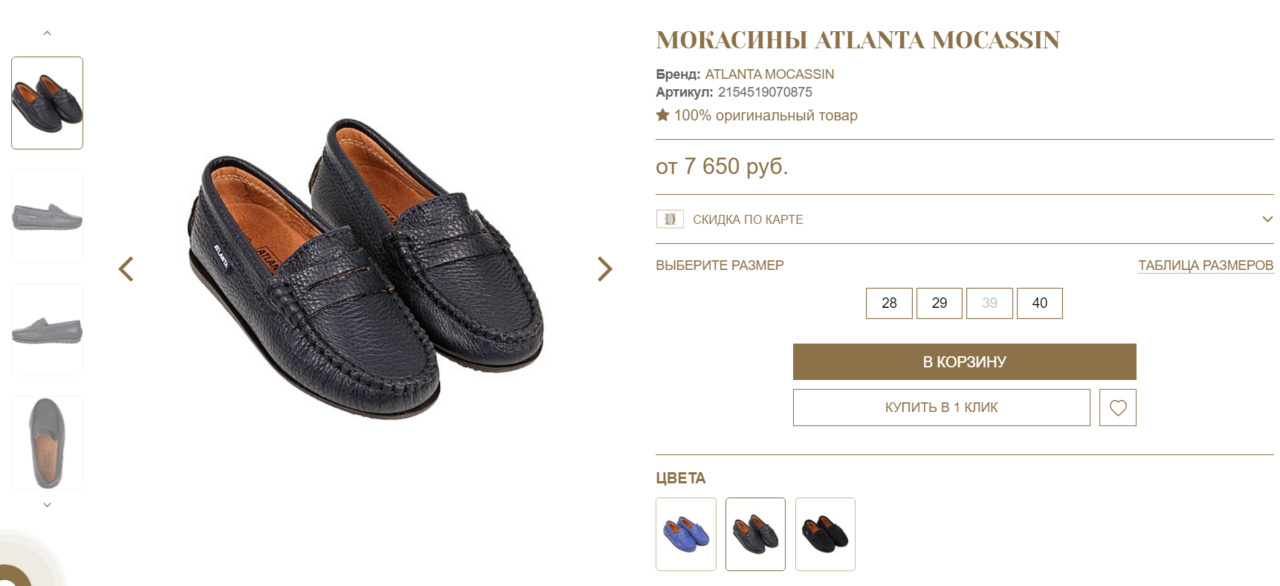This screenshot has width=1280, height=586.
Task: Click the star icon beside original guarantee
Action: [x=662, y=115]
